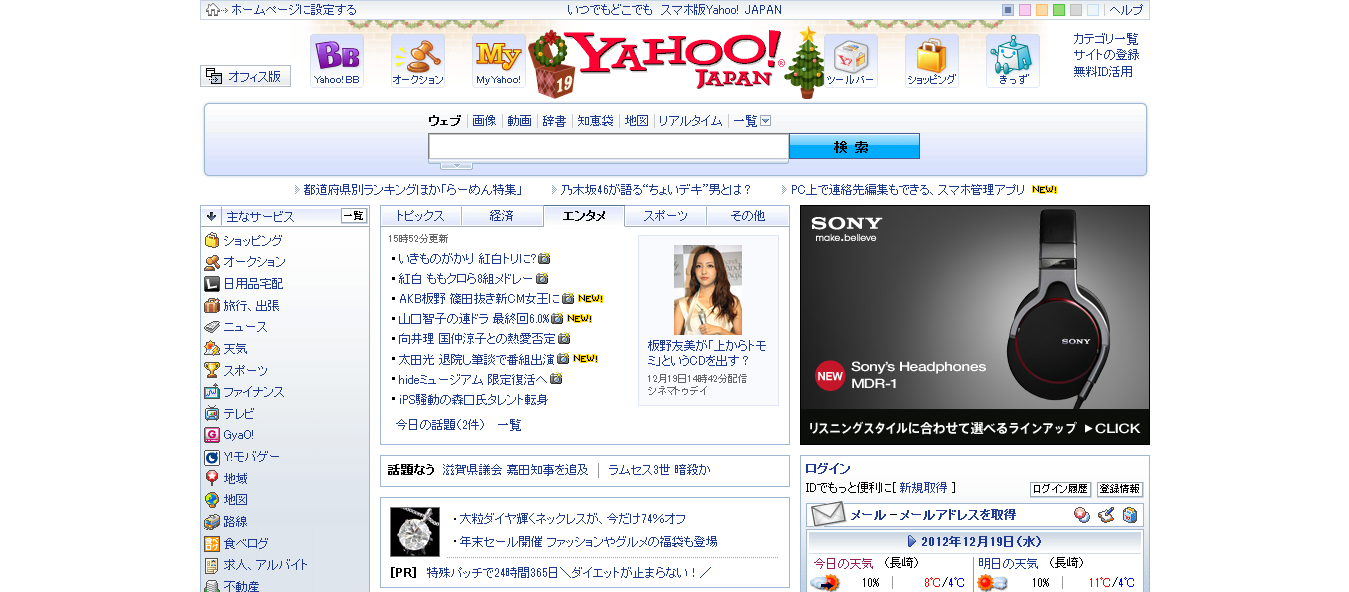This screenshot has height=592, width=1349.
Task: Switch to the トピックス news tab
Action: (421, 216)
